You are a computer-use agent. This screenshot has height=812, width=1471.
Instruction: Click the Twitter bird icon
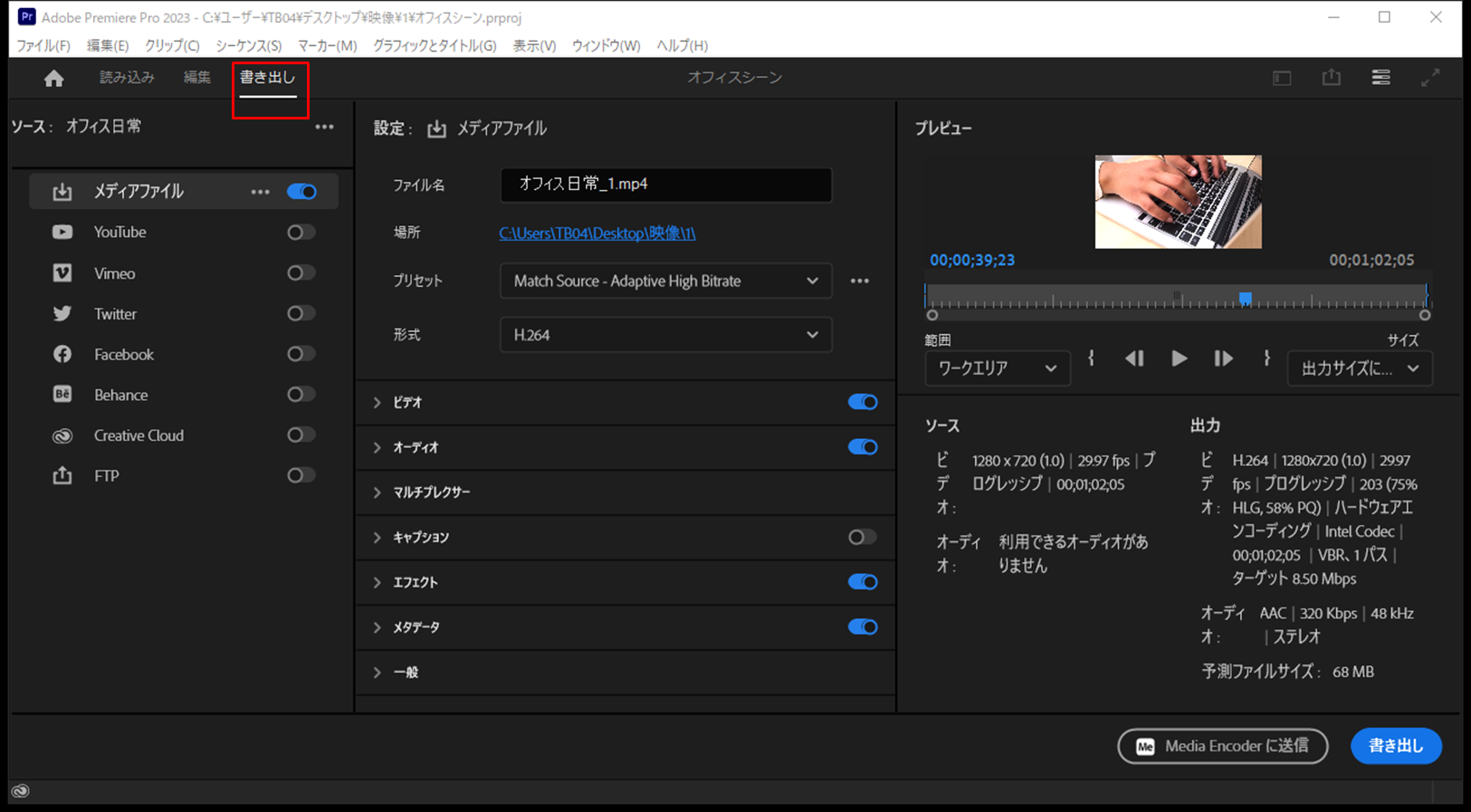tap(62, 314)
